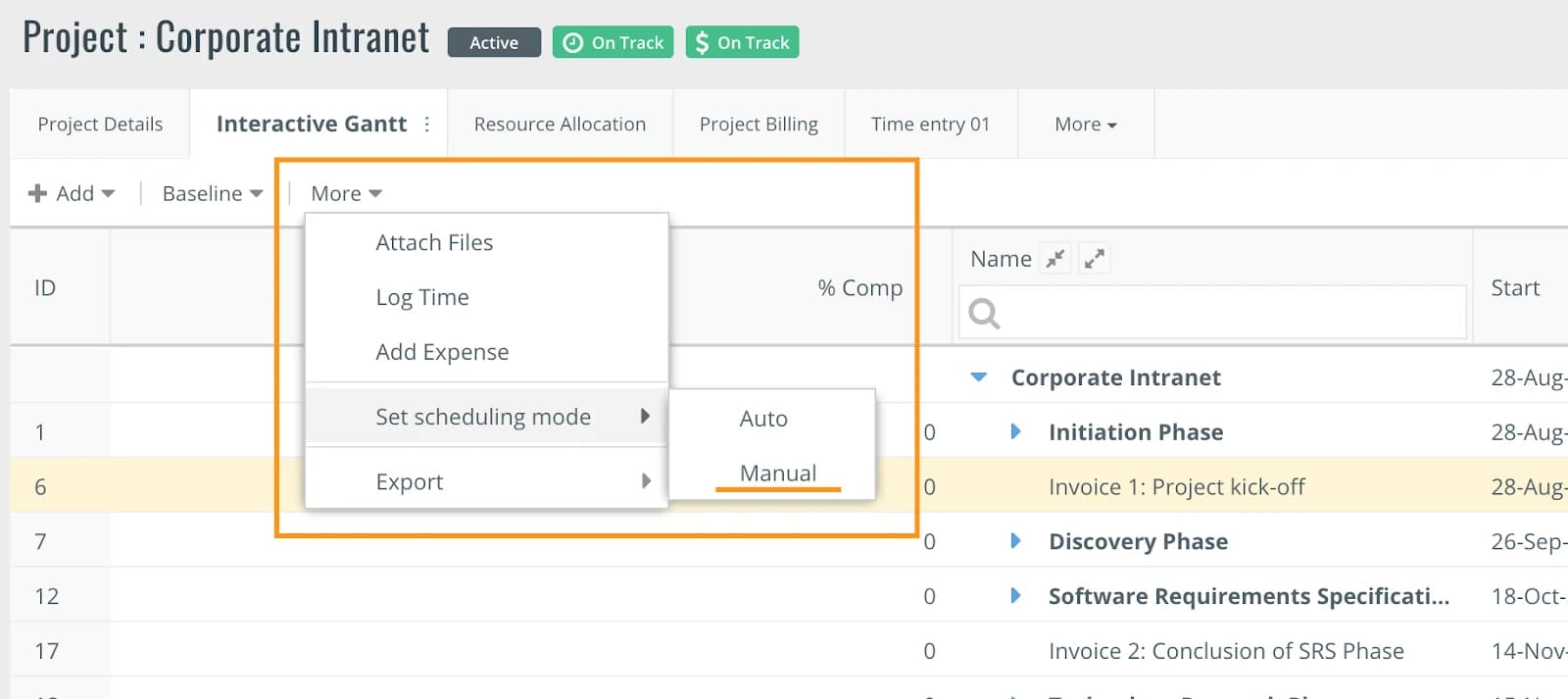Switch to the Resource Allocation tab
Image resolution: width=1568 pixels, height=699 pixels.
click(560, 125)
